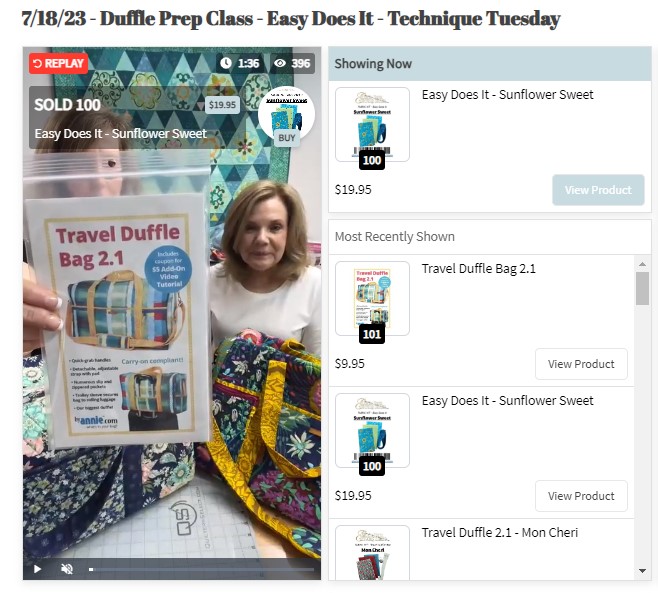Seek on the video progress bar
658x593 pixels.
[x=202, y=569]
